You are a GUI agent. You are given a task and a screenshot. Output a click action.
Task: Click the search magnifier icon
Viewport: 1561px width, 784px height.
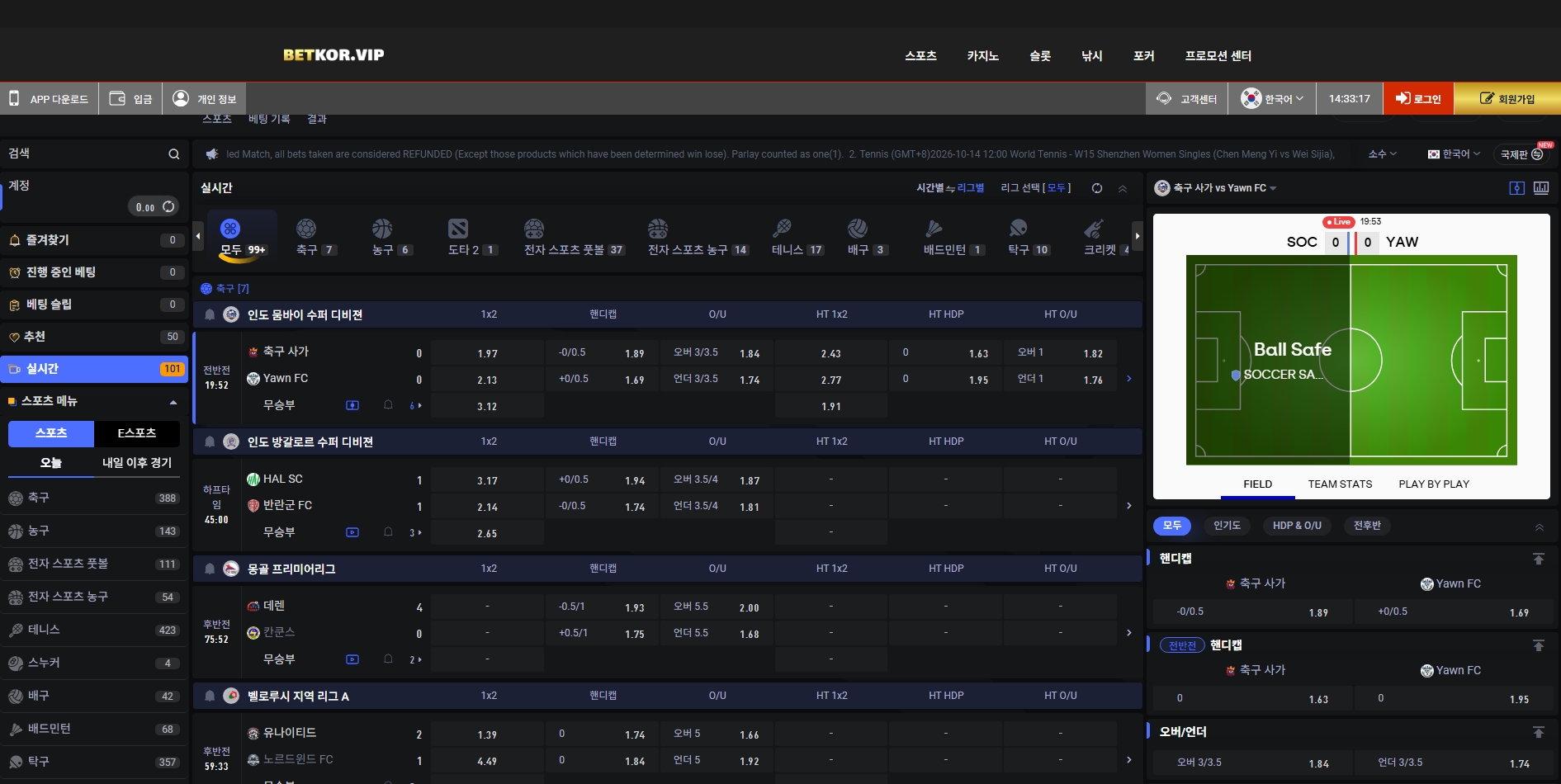(174, 154)
